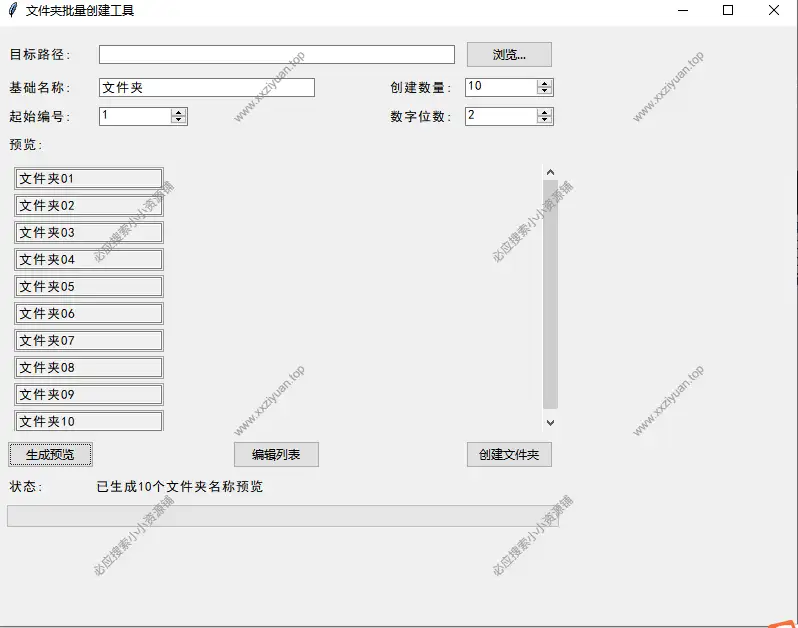Image resolution: width=798 pixels, height=628 pixels.
Task: Decrease the 数字位数 value with down arrow
Action: coord(545,120)
